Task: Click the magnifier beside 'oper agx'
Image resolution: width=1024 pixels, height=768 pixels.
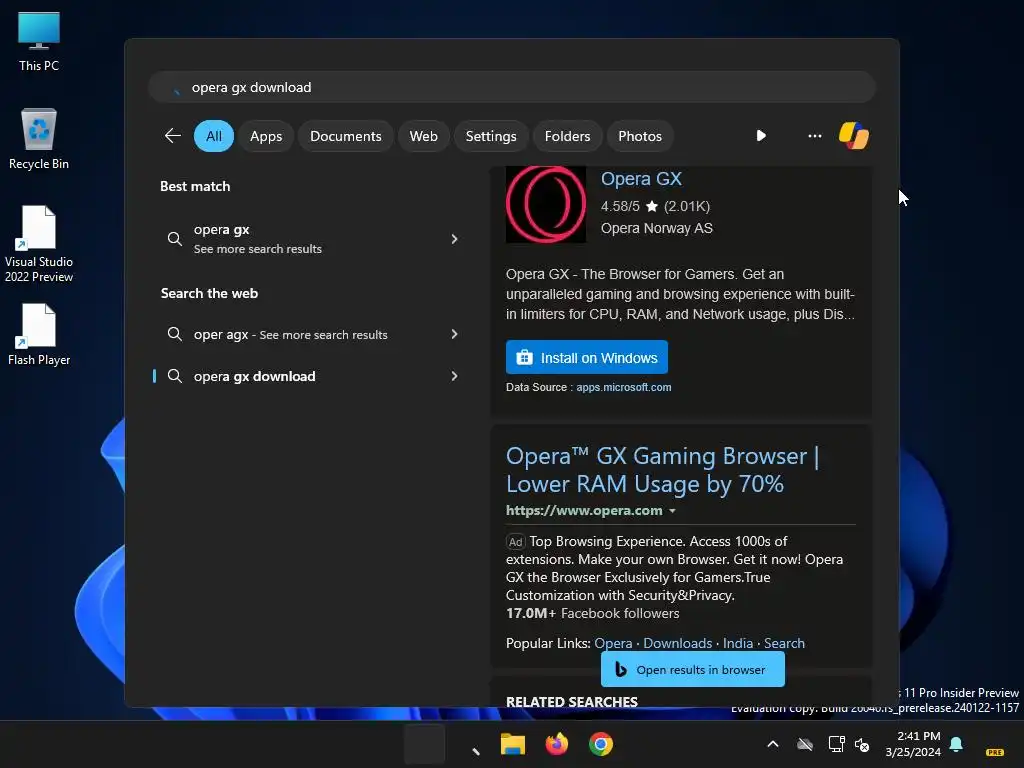Action: 174,334
